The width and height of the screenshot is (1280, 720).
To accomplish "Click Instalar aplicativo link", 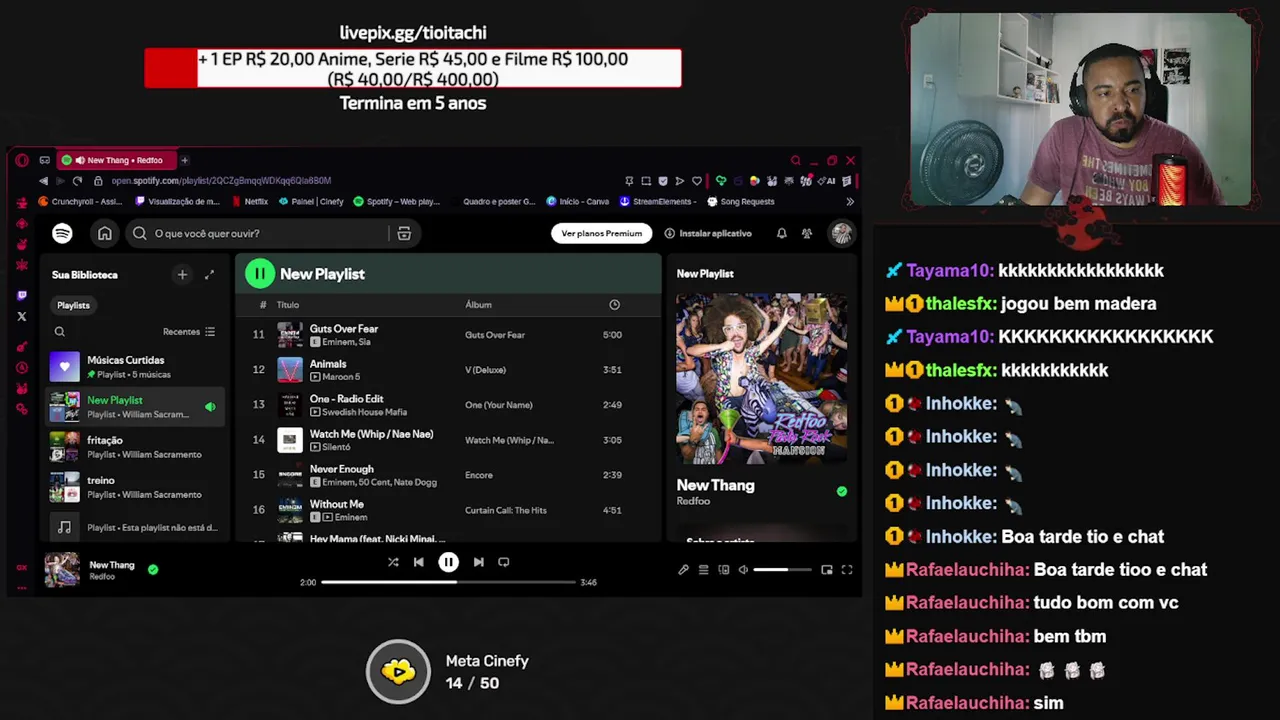I will (708, 233).
